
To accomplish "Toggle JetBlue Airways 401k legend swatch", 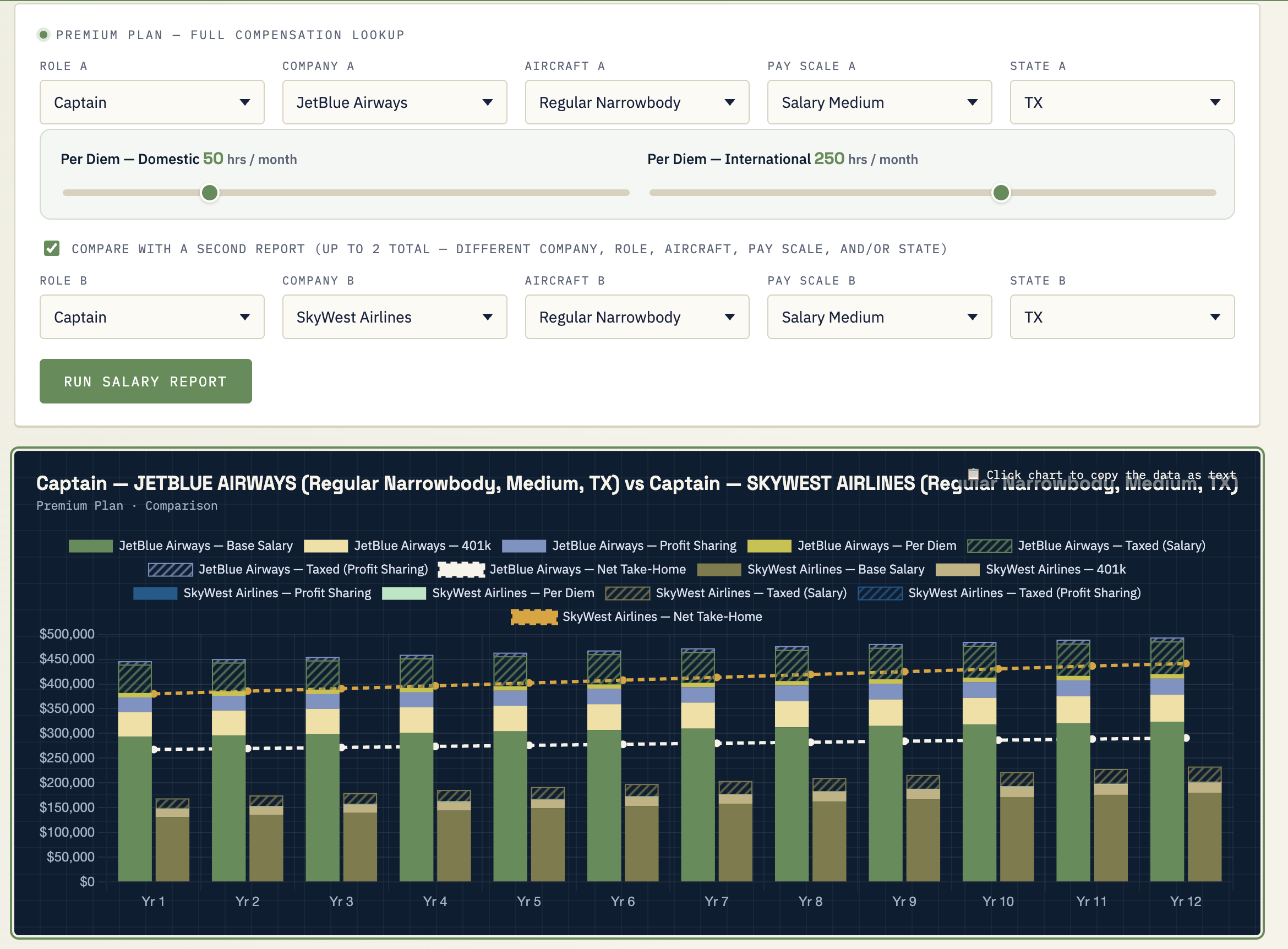I will pyautogui.click(x=326, y=546).
